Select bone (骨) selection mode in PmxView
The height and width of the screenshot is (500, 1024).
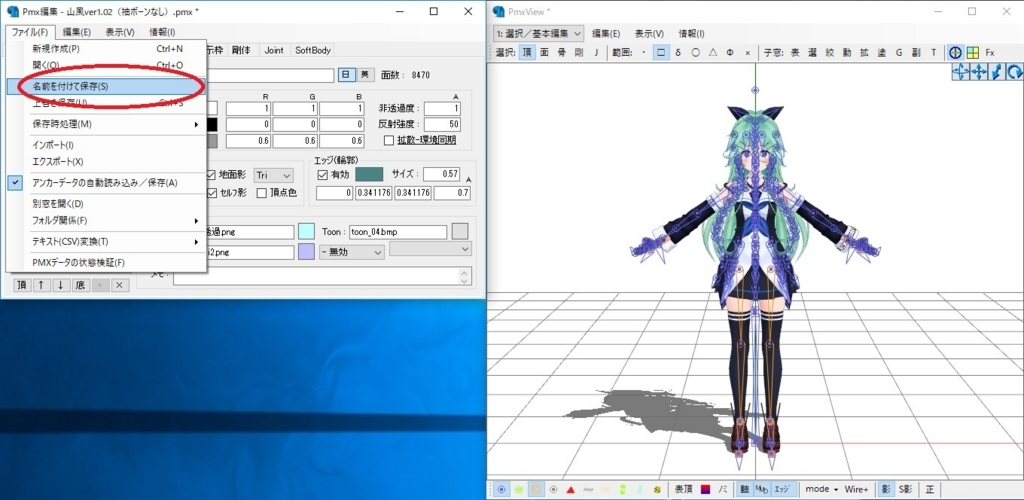[561, 53]
